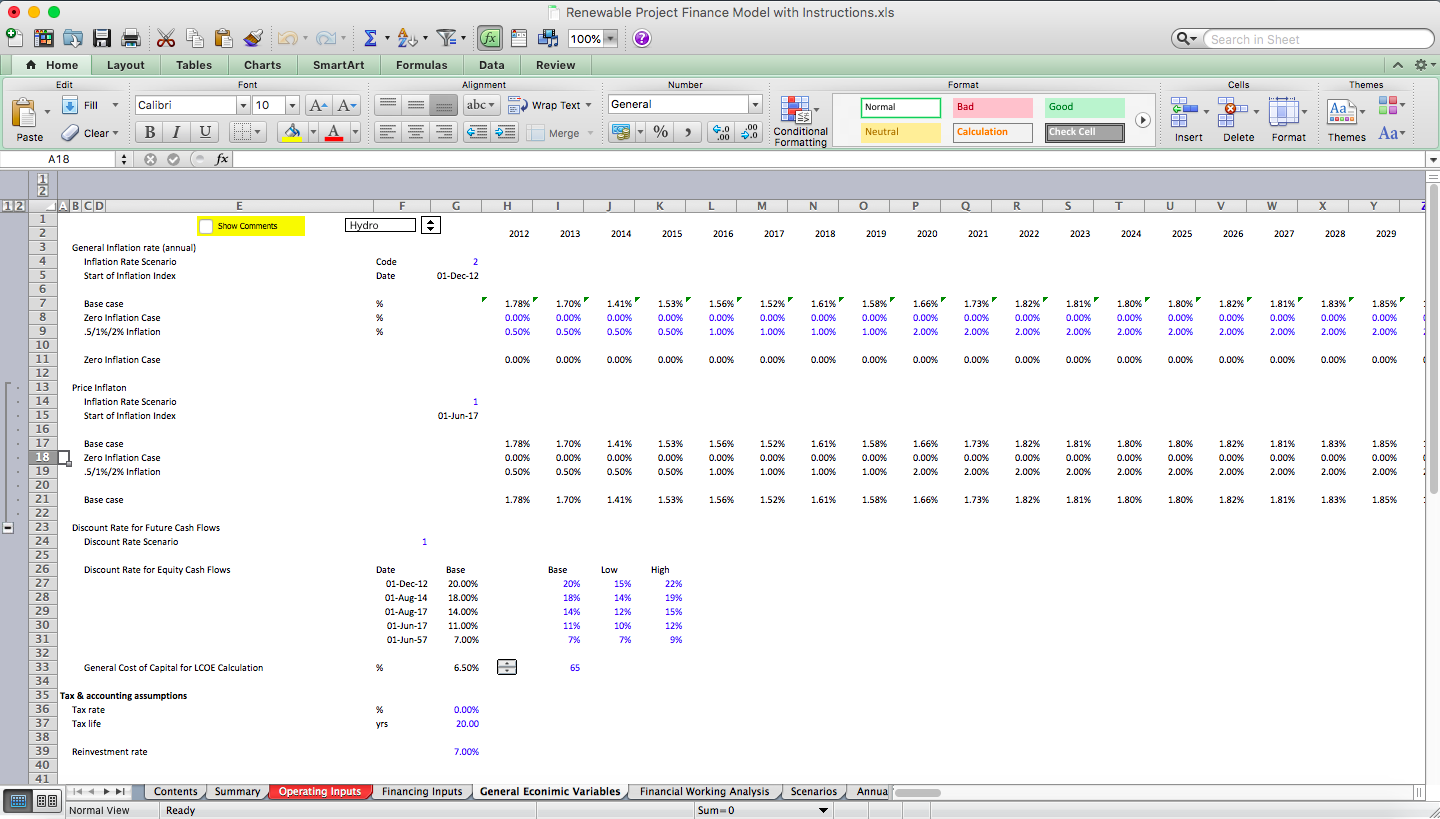The height and width of the screenshot is (819, 1440).
Task: Apply italic formatting
Action: (177, 132)
